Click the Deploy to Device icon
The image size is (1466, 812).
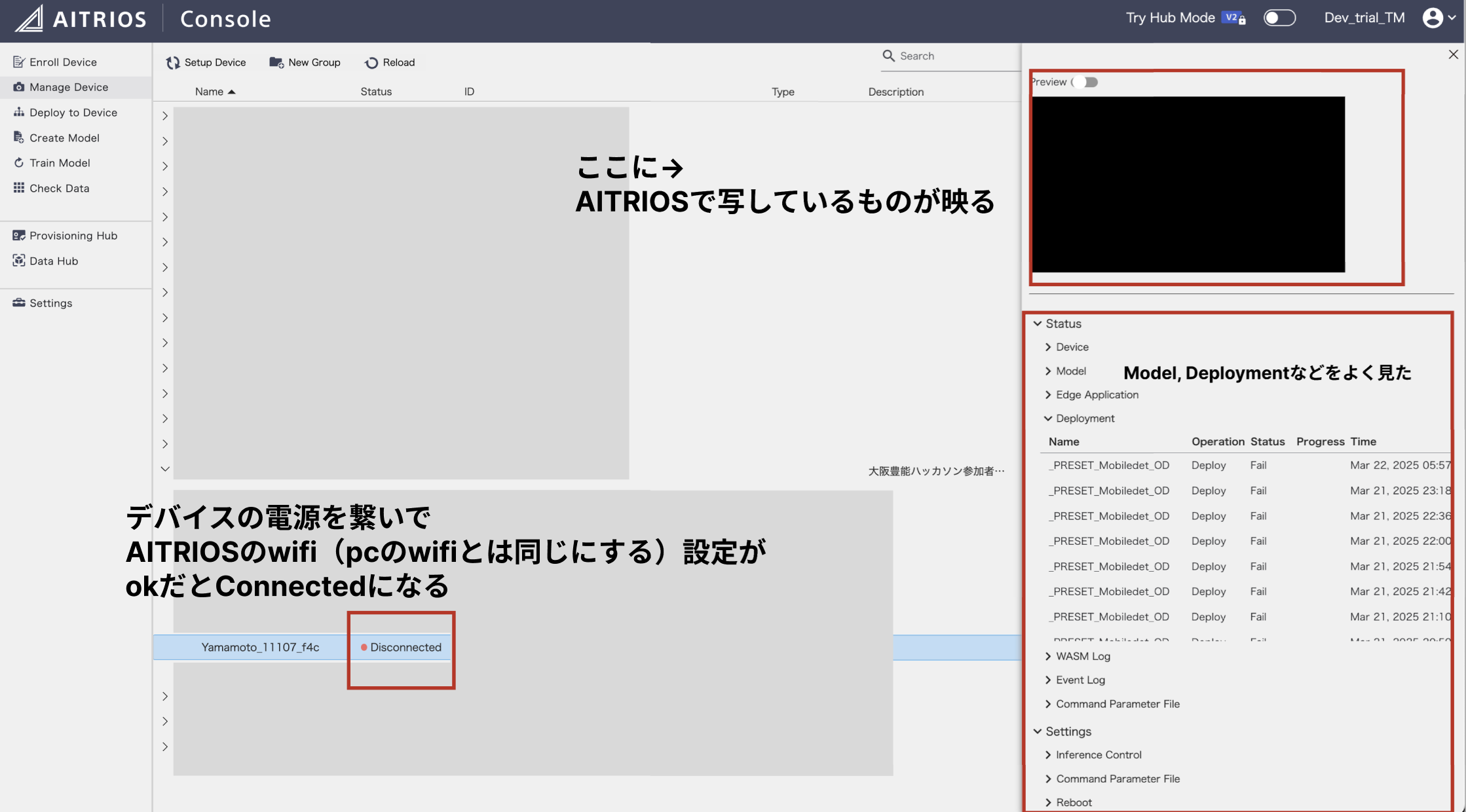[19, 113]
